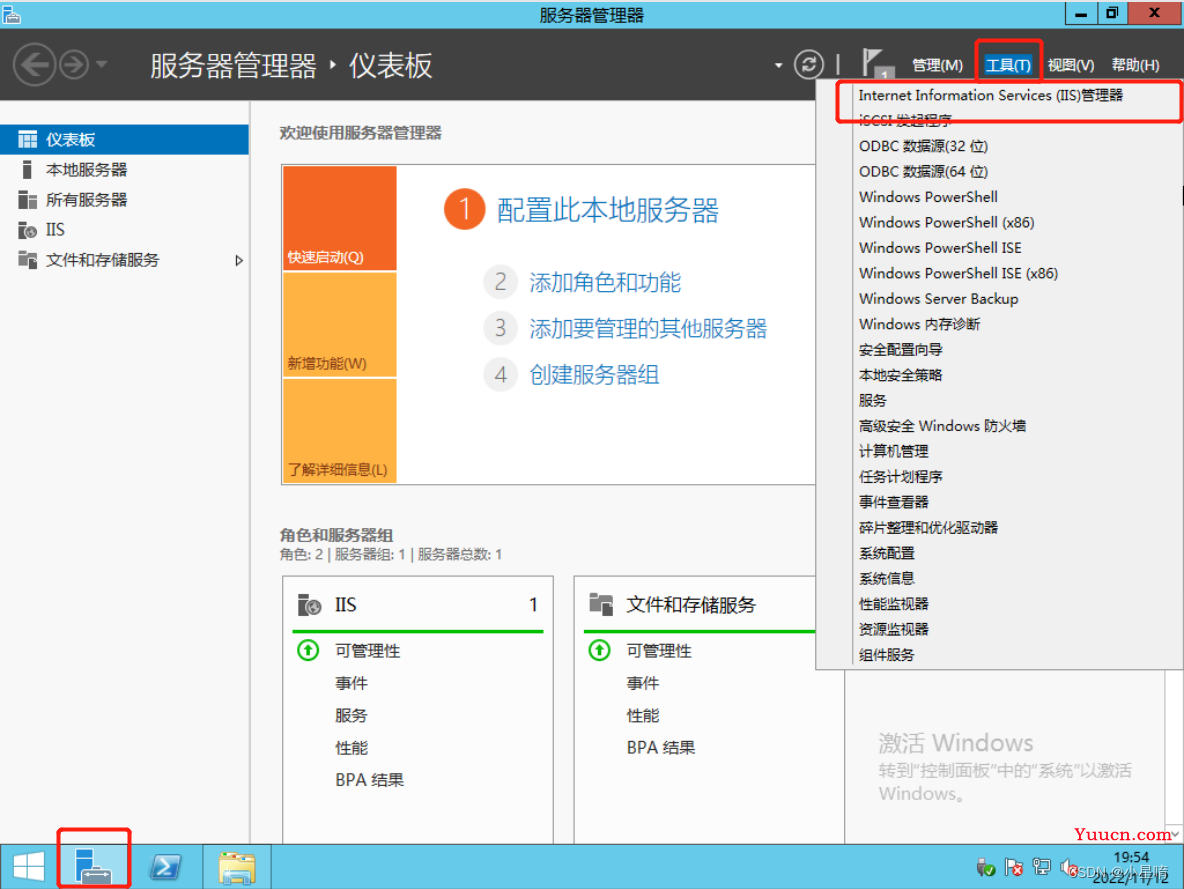1184x889 pixels.
Task: Click the 添加要管理的其他服务器 link
Action: pyautogui.click(x=648, y=329)
